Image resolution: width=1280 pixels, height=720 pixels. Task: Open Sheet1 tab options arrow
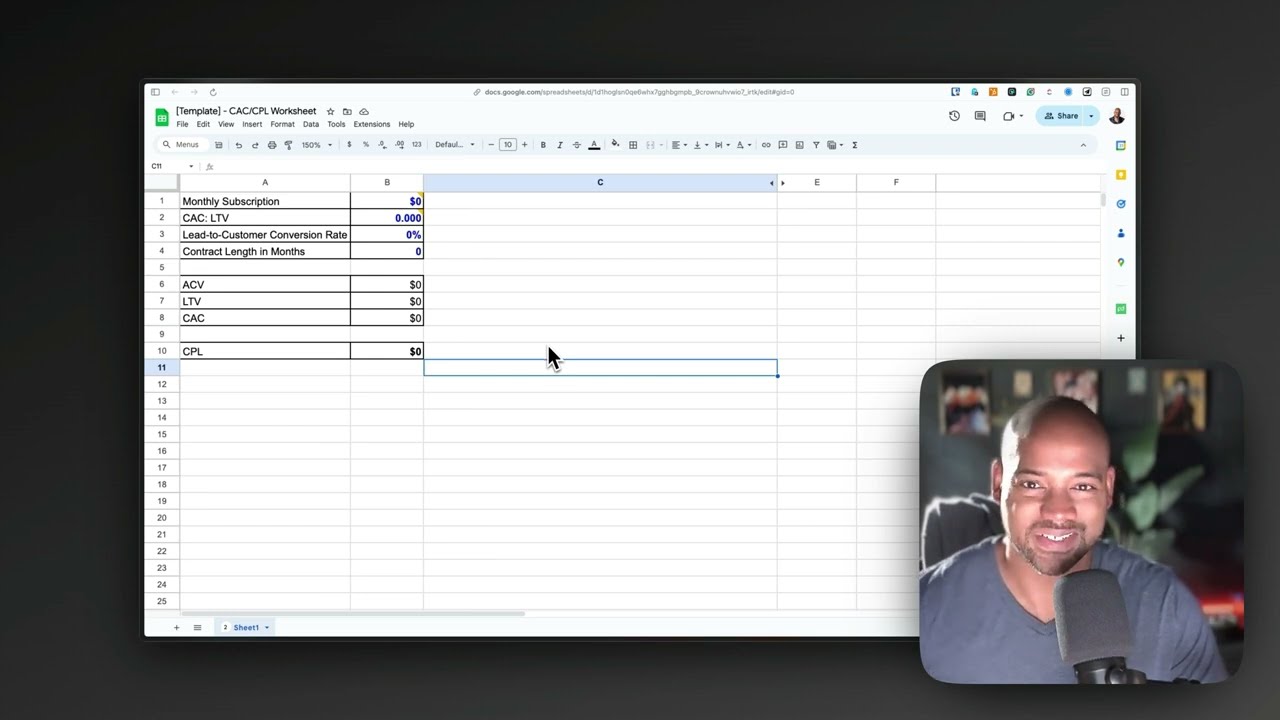(x=267, y=628)
